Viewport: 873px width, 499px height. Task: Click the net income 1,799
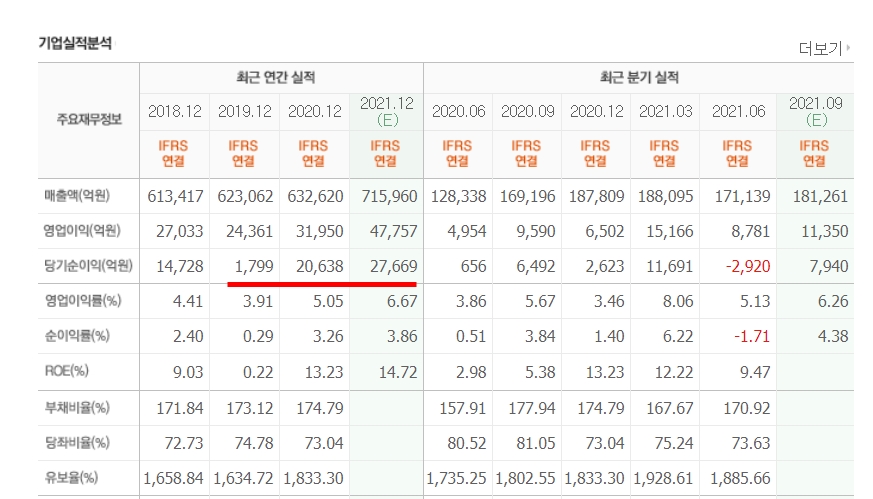pyautogui.click(x=254, y=267)
